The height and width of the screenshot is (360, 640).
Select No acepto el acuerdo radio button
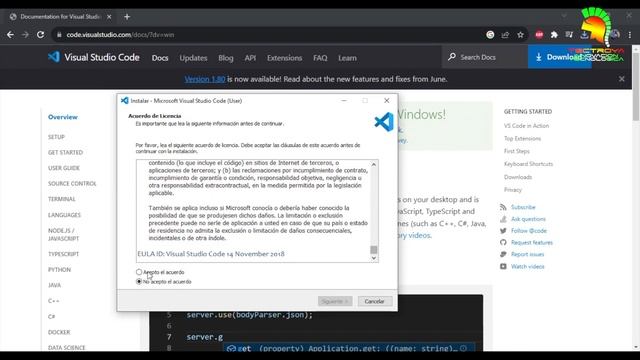pyautogui.click(x=139, y=281)
